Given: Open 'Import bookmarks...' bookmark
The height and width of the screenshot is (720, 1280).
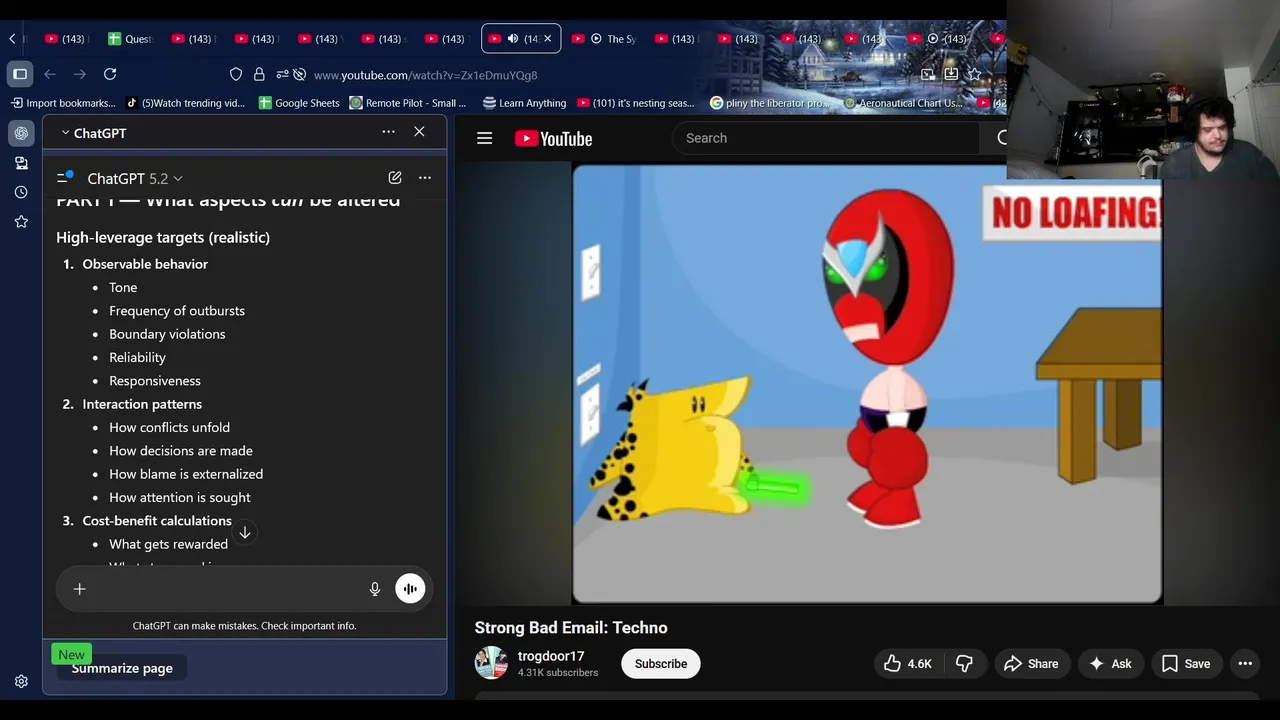Looking at the screenshot, I should 64,103.
